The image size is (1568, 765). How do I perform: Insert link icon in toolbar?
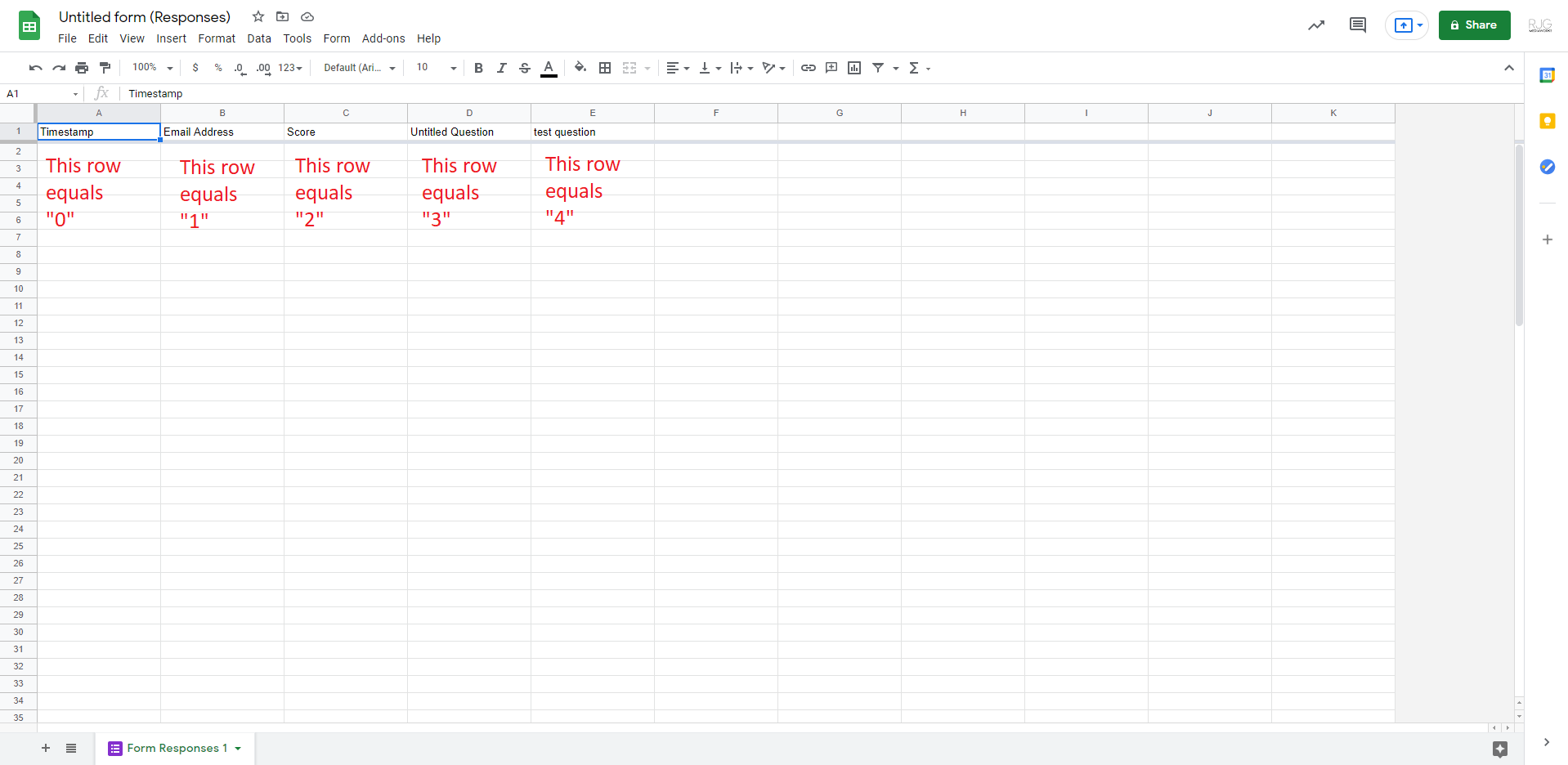click(x=809, y=68)
